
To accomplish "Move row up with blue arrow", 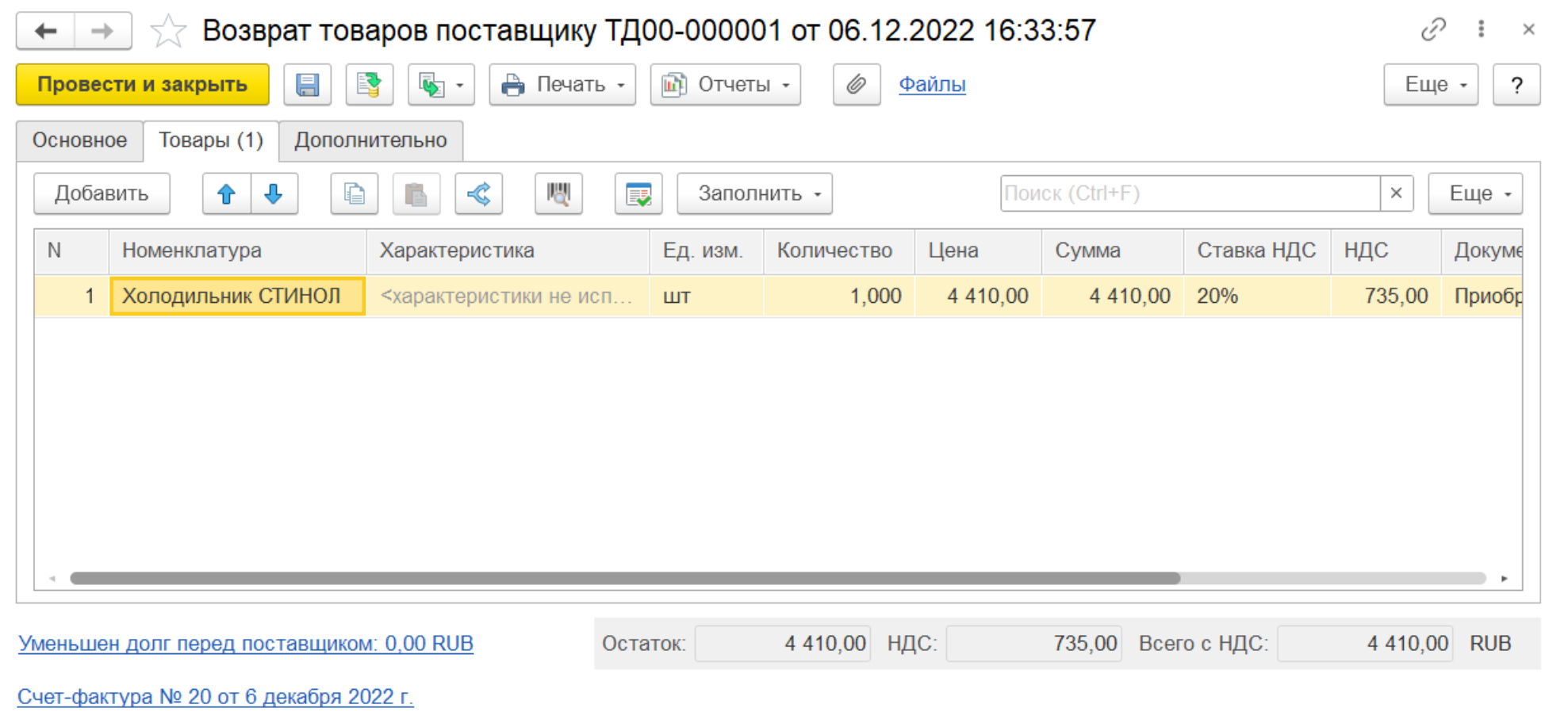I will click(226, 194).
